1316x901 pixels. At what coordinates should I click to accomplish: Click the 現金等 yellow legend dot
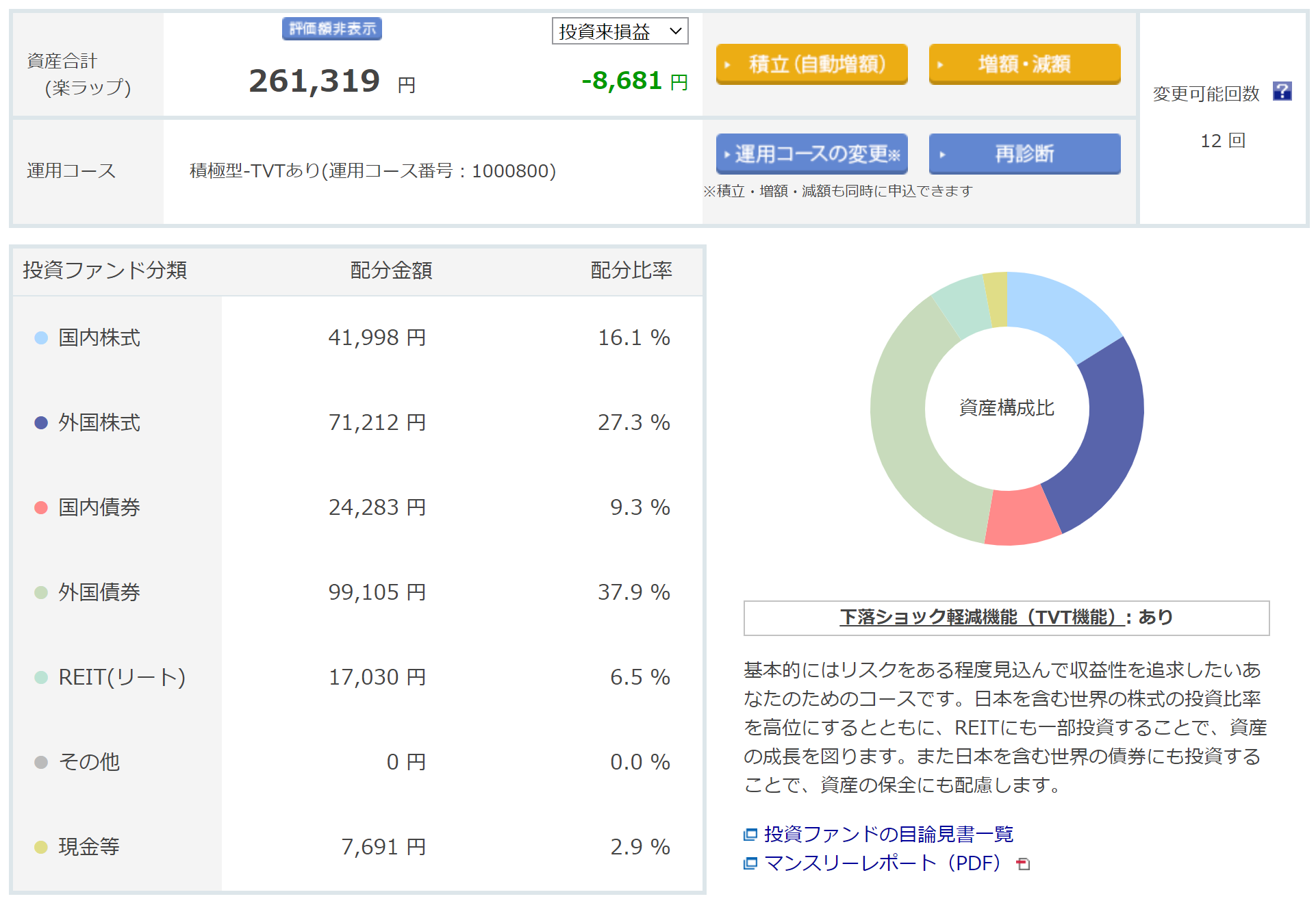[41, 847]
